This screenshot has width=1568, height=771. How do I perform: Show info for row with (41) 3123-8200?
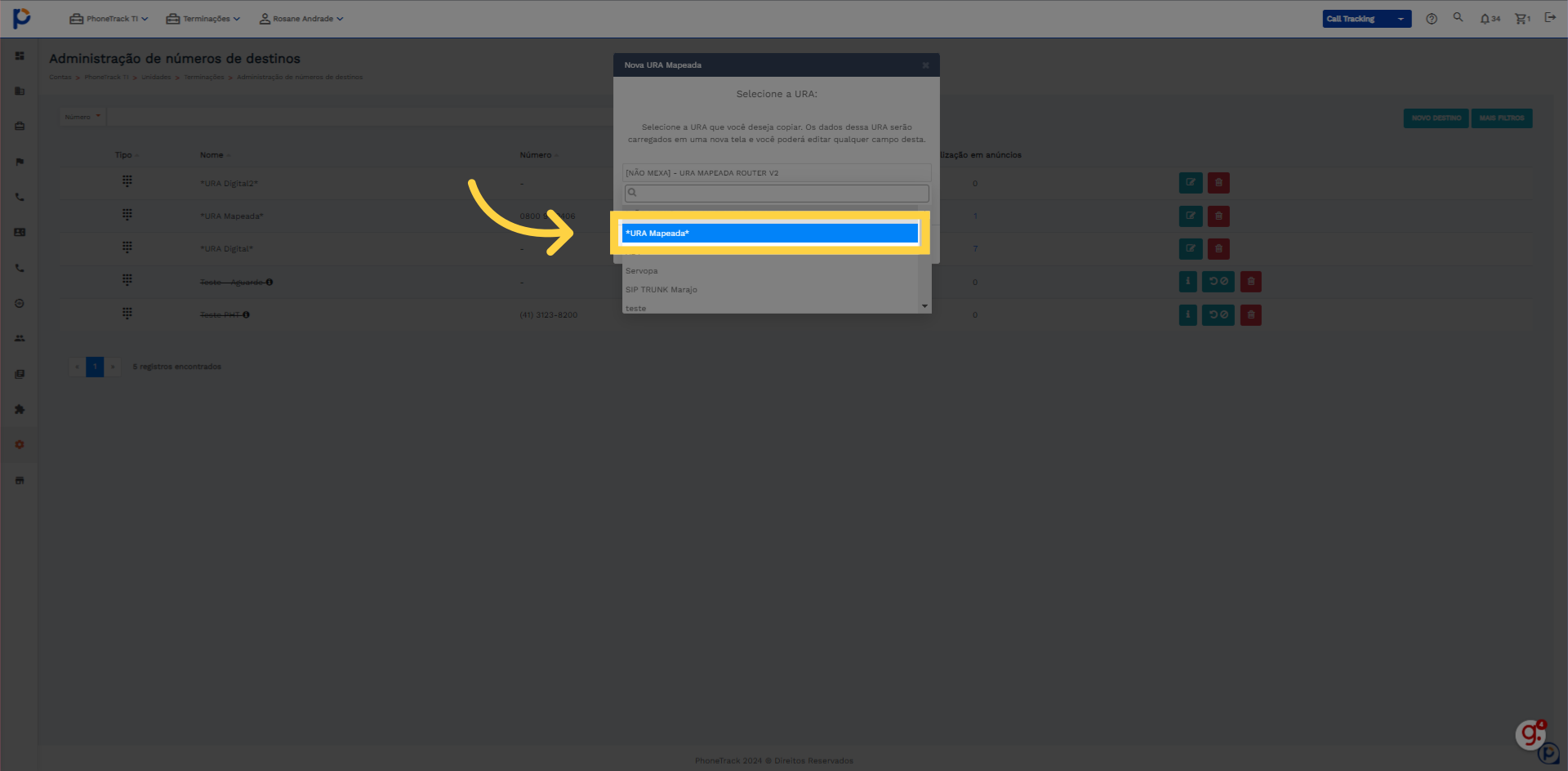1188,315
